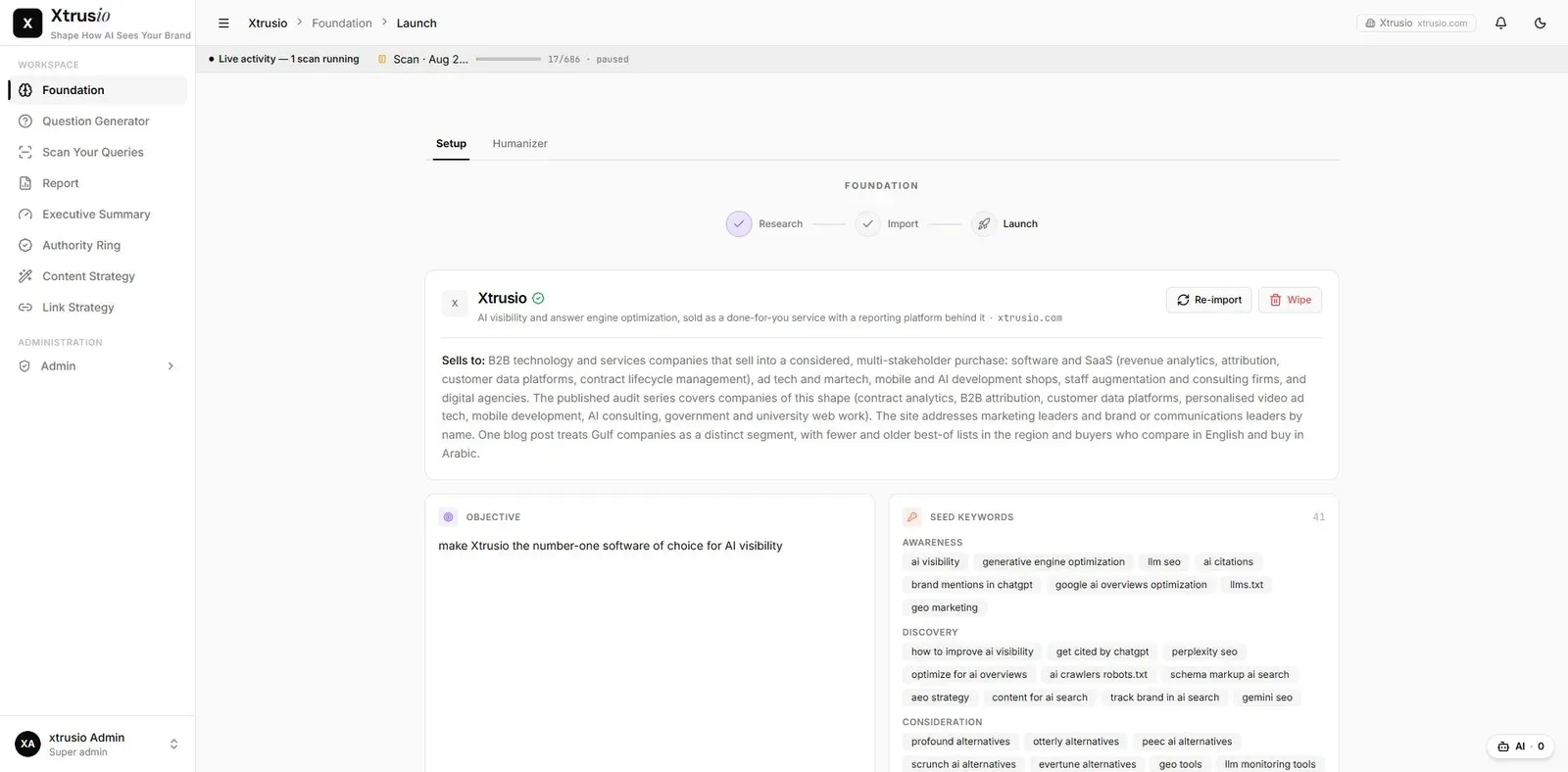This screenshot has height=772, width=1568.
Task: Click the 'perplexity seo' keyword chip
Action: 1204,651
